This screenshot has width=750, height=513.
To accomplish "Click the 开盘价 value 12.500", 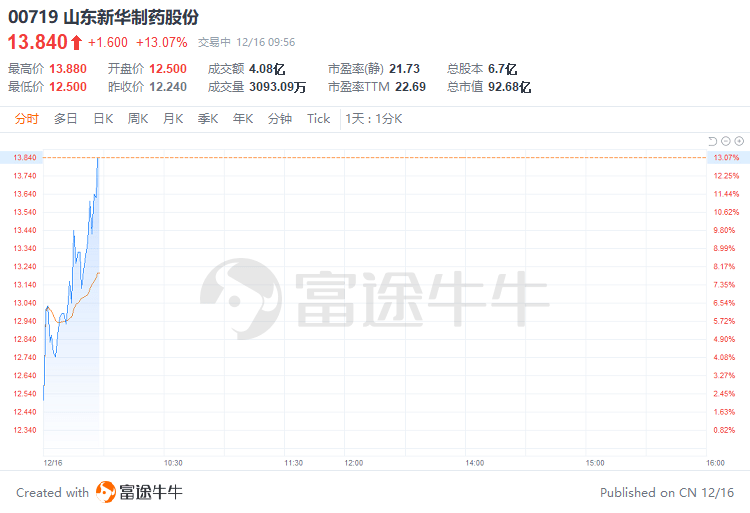I will [x=168, y=69].
